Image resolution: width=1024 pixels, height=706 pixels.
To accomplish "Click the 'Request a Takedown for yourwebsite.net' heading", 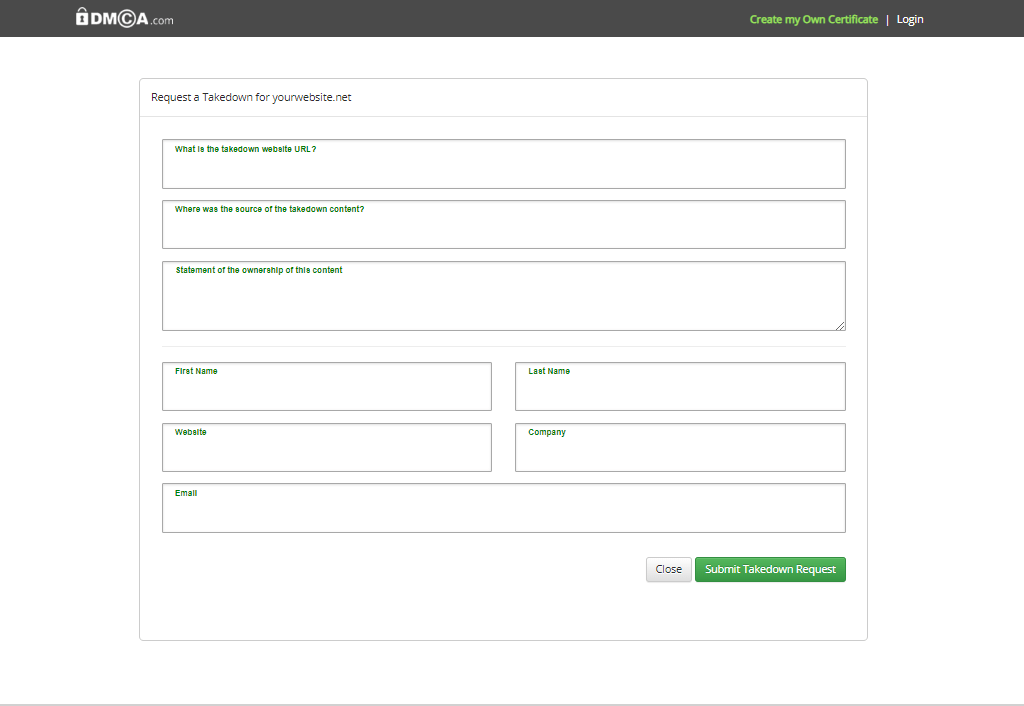I will (x=251, y=97).
